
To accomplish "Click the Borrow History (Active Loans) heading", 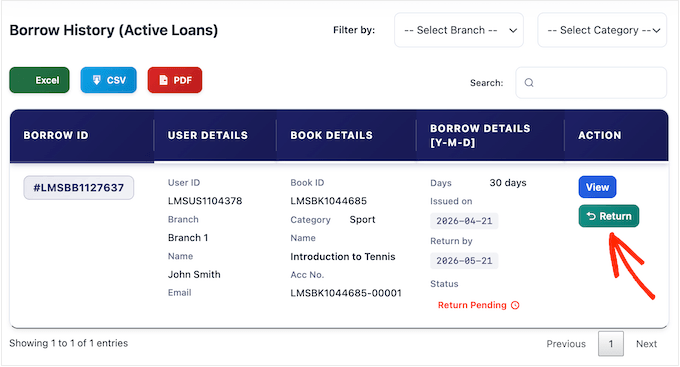I will 114,30.
